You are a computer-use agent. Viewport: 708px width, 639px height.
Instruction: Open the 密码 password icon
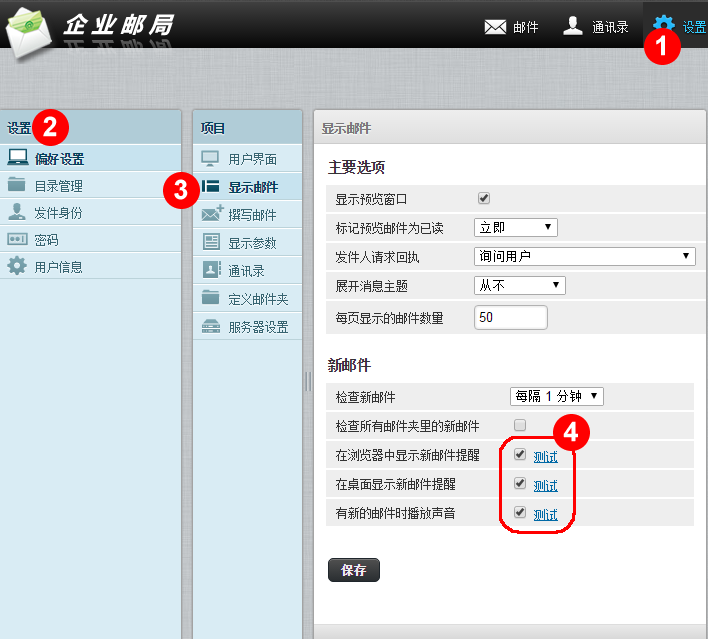[x=17, y=240]
